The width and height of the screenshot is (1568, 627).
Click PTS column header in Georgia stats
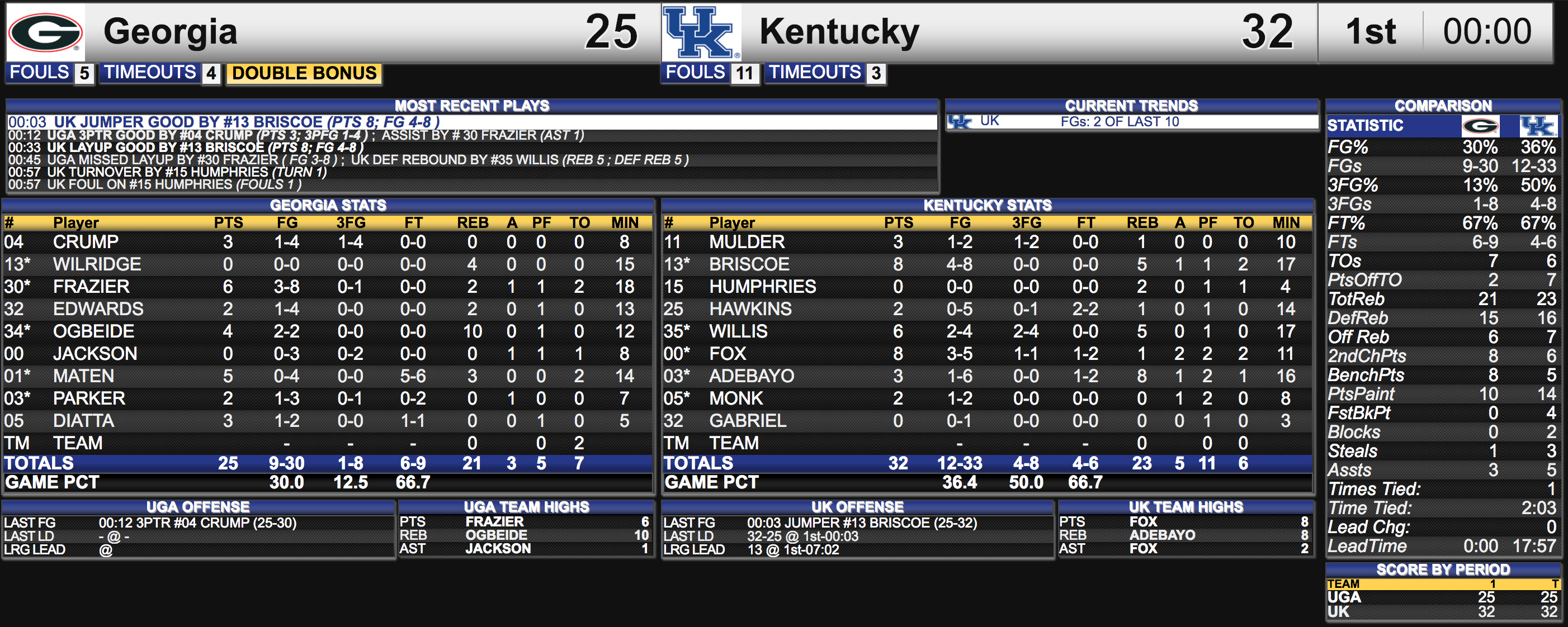click(228, 222)
